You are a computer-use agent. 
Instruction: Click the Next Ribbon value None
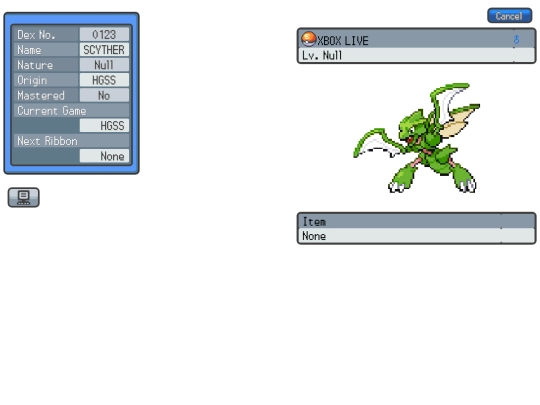(104, 156)
